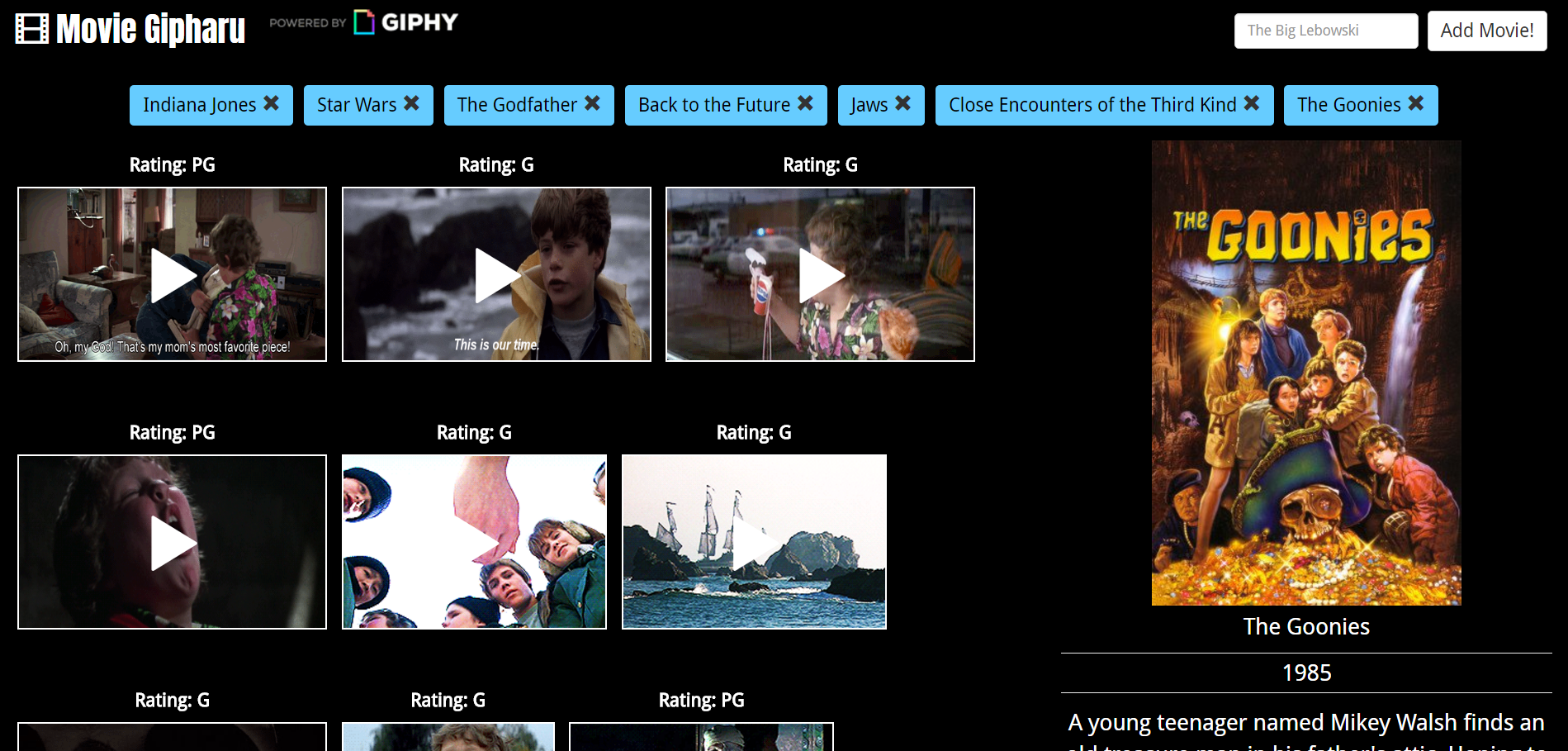Play the GIF captioned mom's favorite piece
This screenshot has width=1568, height=751.
point(172,274)
